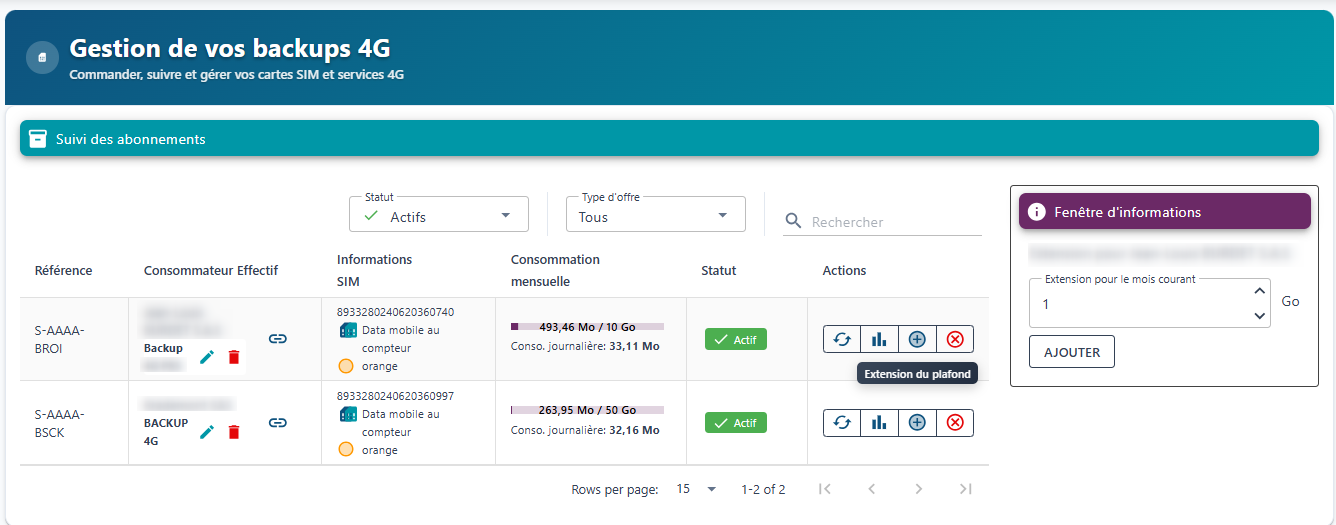The image size is (1336, 525).
Task: Edit the Backup consumer with pencil icon
Action: click(x=207, y=357)
